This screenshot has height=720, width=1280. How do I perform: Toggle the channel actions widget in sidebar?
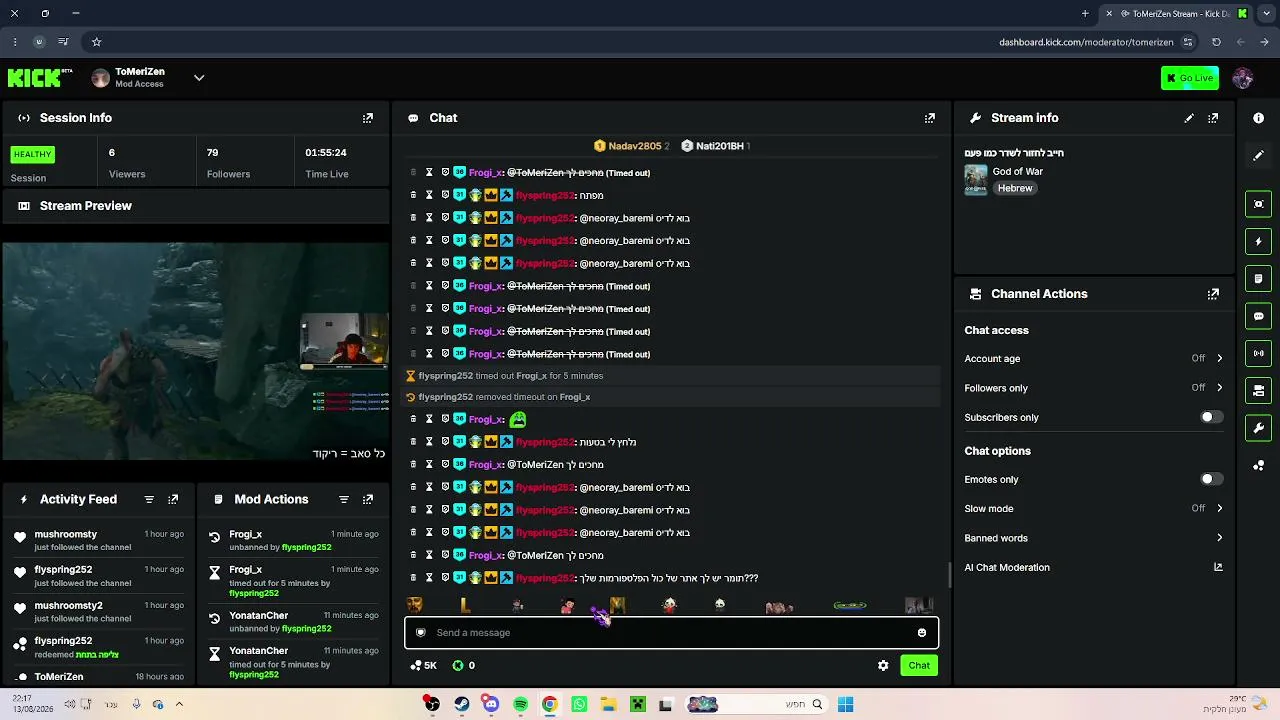pos(1259,390)
